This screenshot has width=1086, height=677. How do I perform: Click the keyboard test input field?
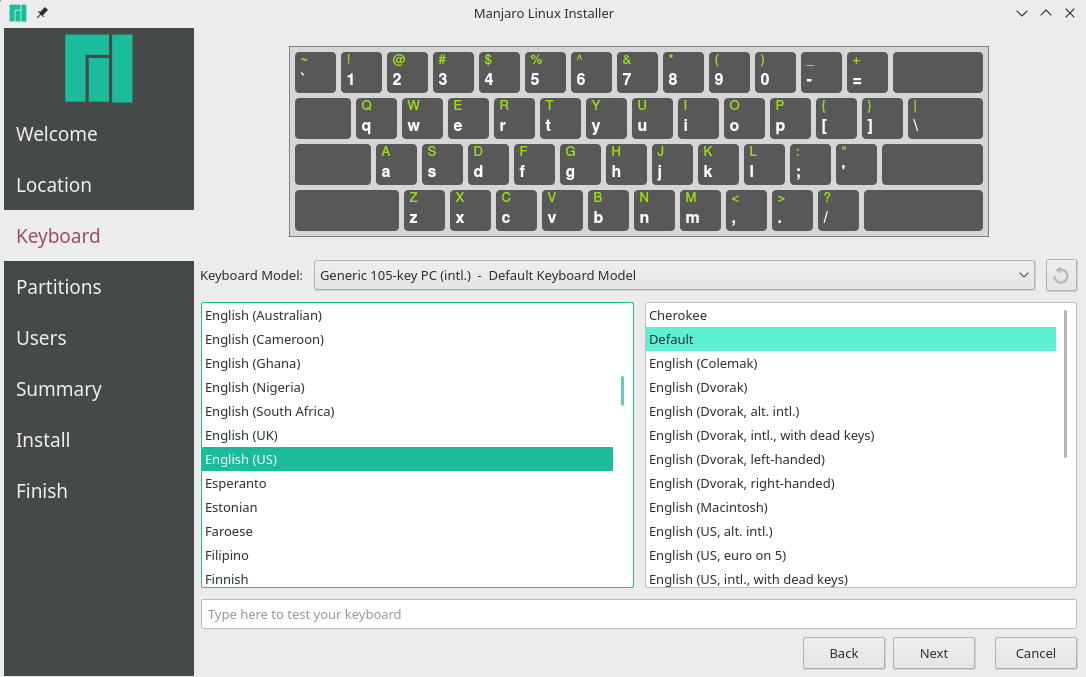tap(639, 613)
